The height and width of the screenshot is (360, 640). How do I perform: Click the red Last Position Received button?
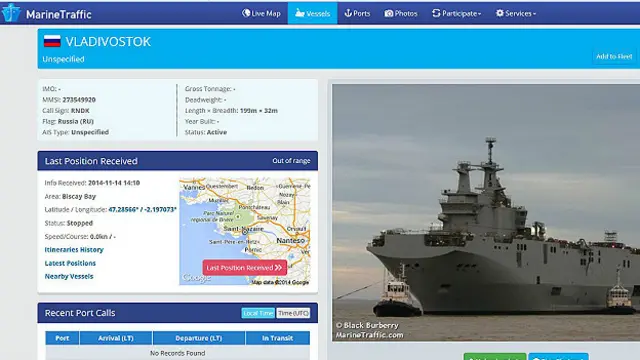244,268
